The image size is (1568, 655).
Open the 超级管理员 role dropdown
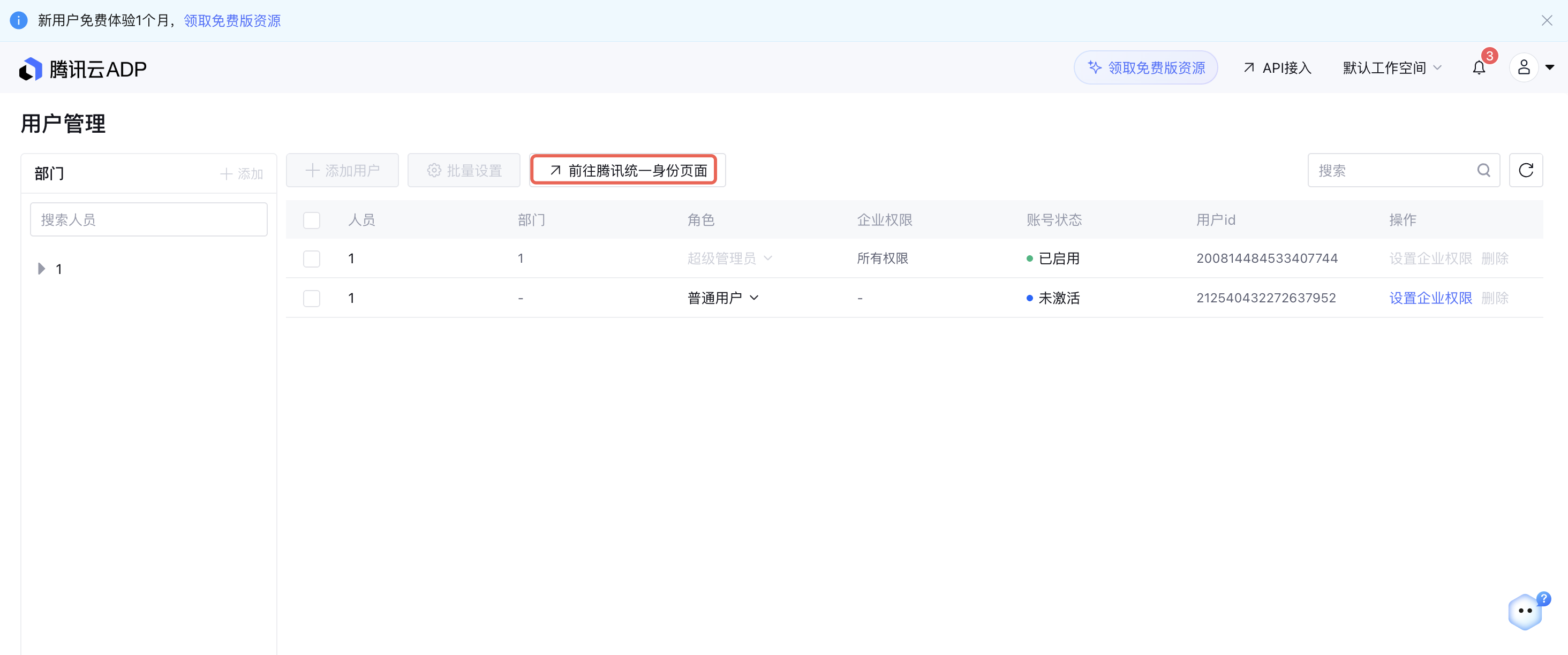tap(729, 258)
